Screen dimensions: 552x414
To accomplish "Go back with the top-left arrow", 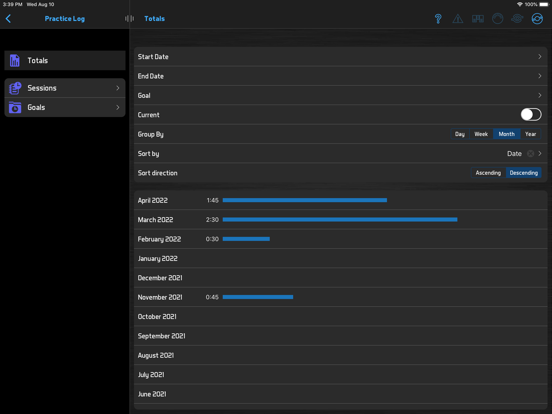I will 8,19.
